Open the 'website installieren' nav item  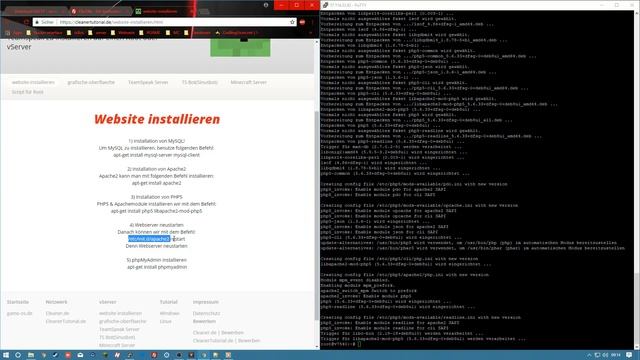coord(33,82)
